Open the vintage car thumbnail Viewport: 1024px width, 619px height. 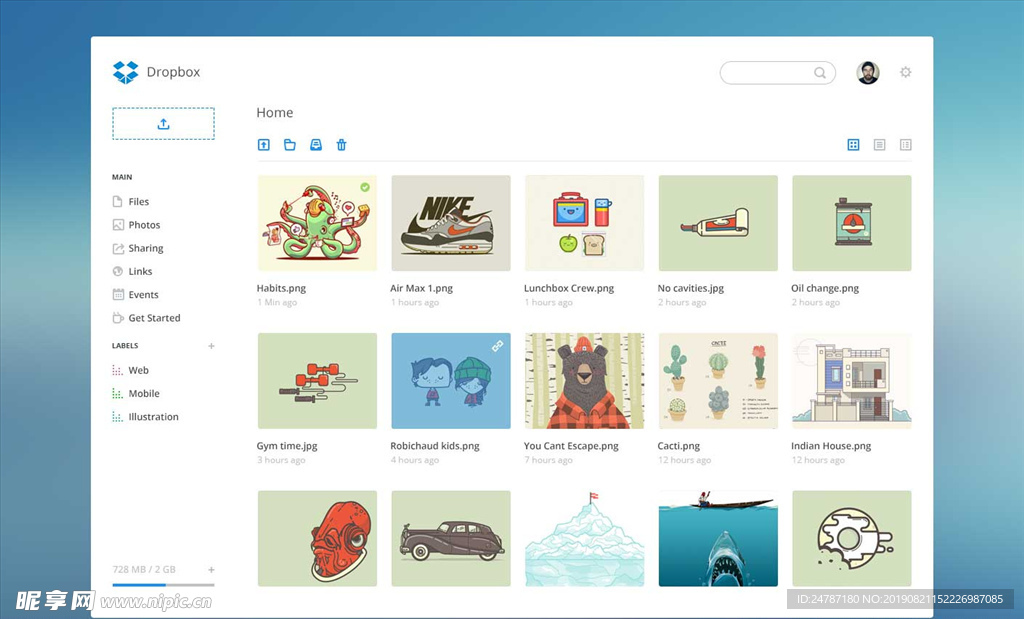(451, 539)
